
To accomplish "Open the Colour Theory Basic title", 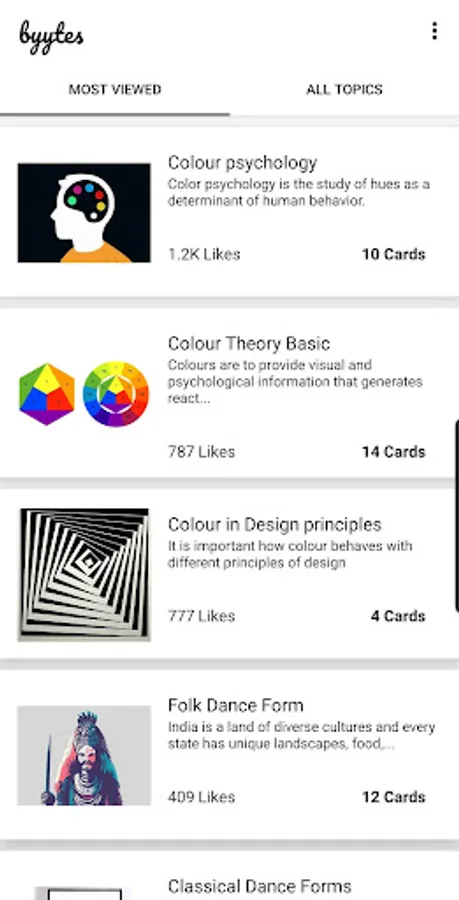I will click(x=248, y=344).
